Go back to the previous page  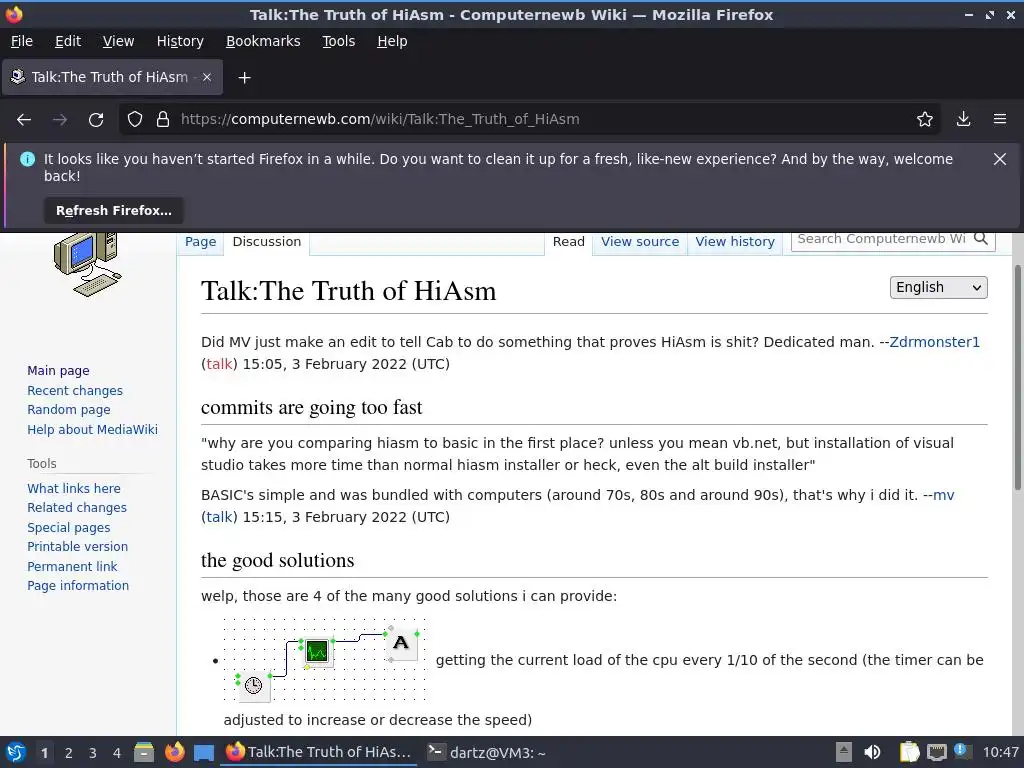pyautogui.click(x=24, y=120)
